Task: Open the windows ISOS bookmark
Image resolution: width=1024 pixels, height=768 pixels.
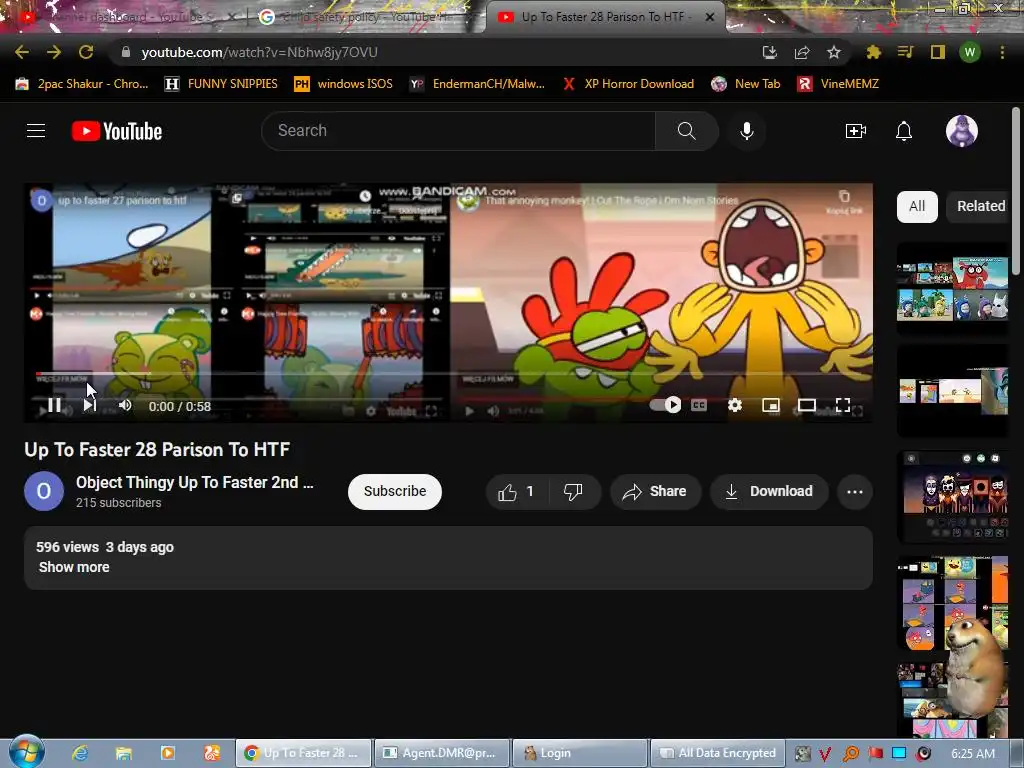Action: (x=344, y=84)
